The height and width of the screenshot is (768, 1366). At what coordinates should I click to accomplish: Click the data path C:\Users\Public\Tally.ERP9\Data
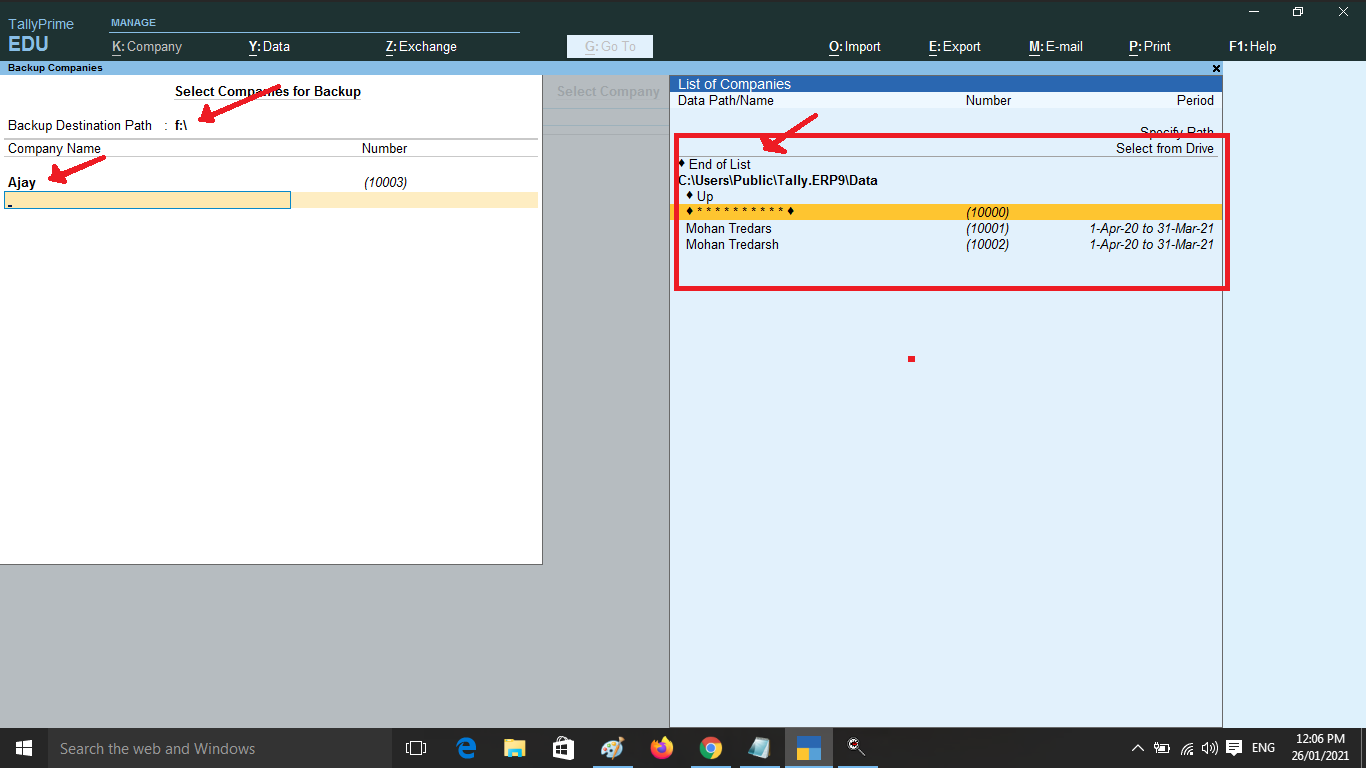pos(778,180)
